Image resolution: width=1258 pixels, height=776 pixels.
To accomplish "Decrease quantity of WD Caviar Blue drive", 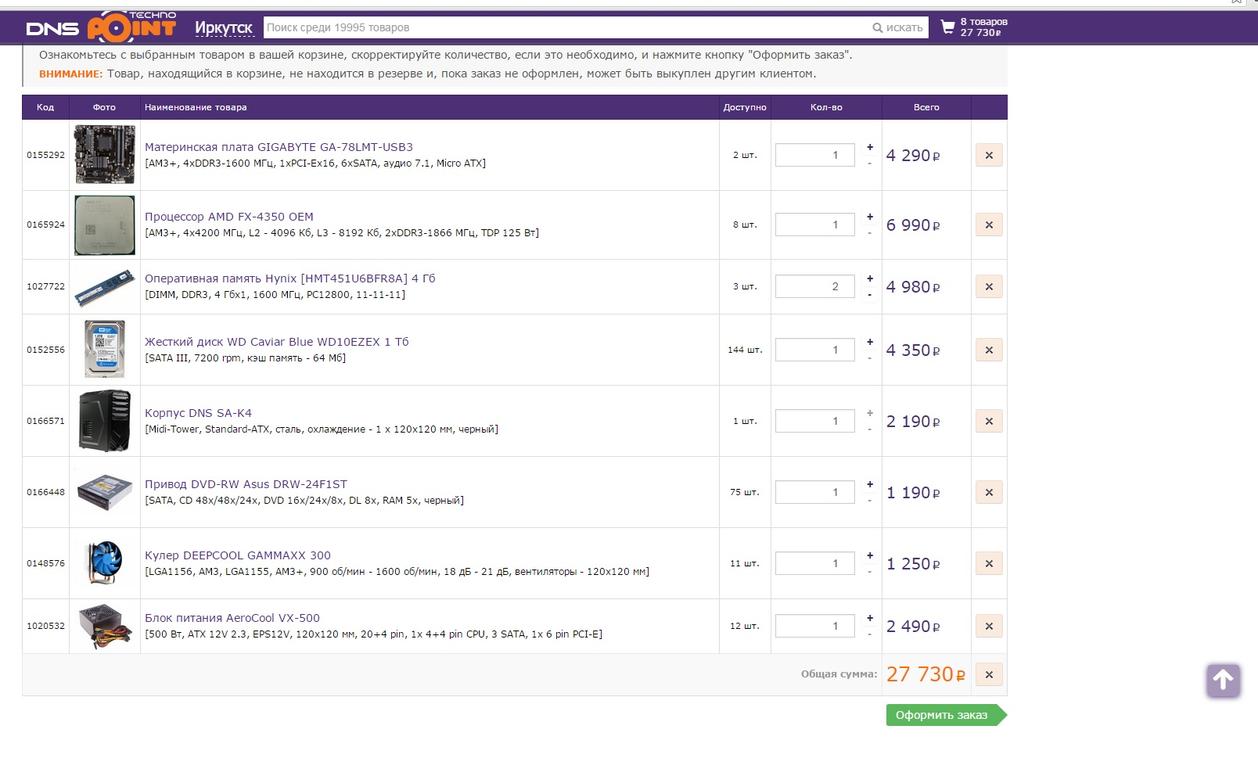I will click(x=870, y=358).
